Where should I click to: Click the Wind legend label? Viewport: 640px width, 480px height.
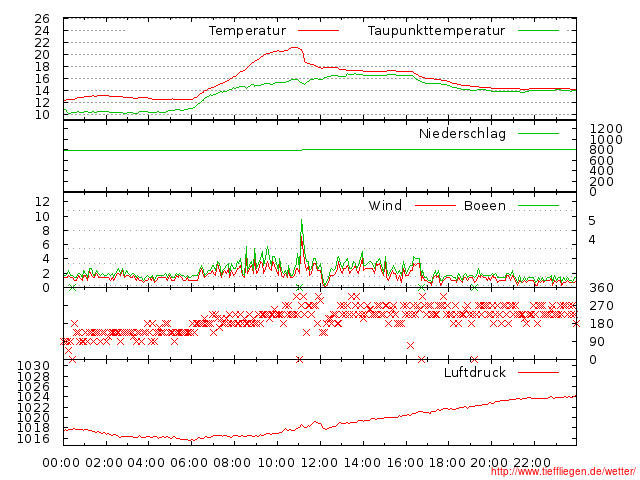point(385,206)
